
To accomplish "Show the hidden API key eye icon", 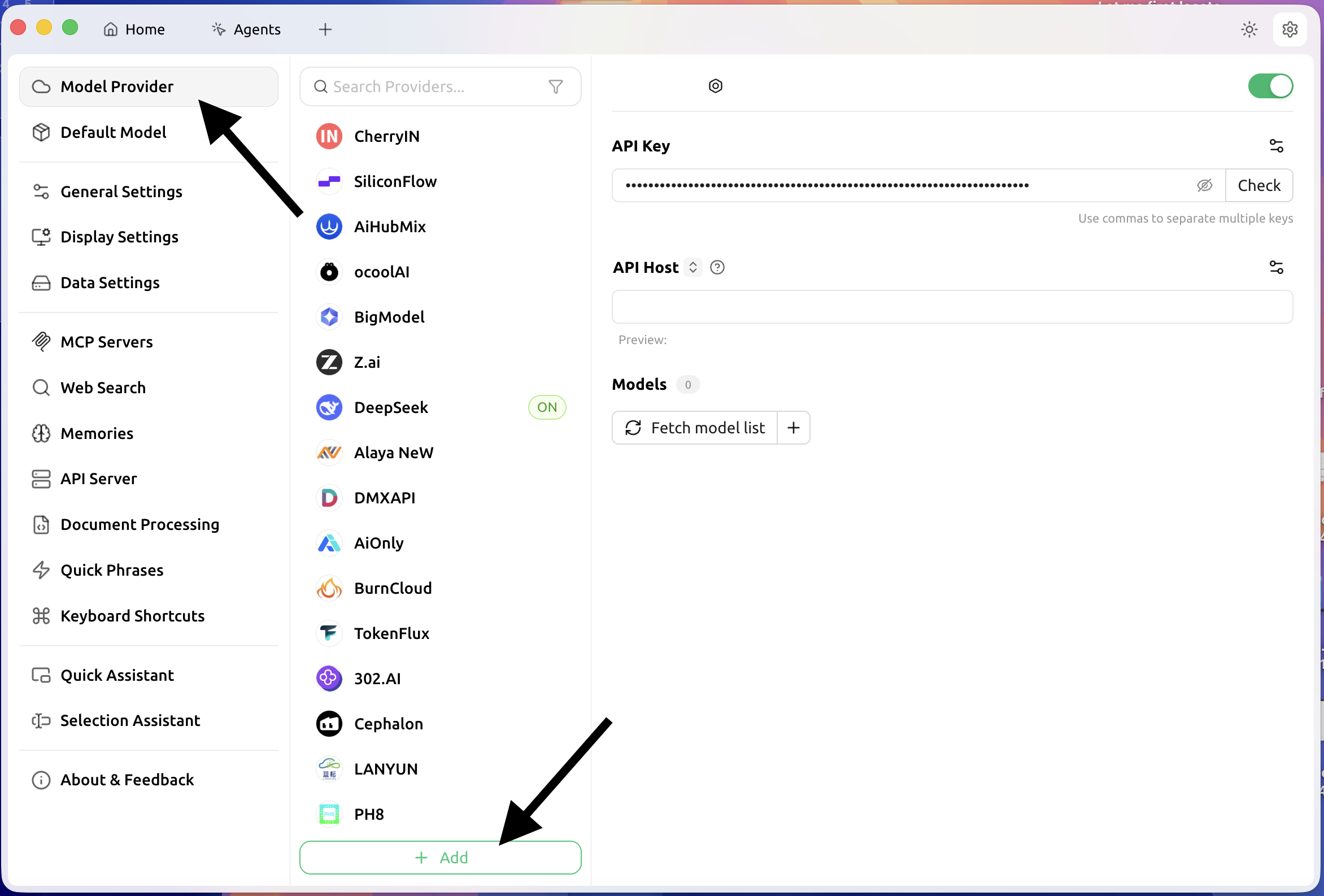I will coord(1204,185).
